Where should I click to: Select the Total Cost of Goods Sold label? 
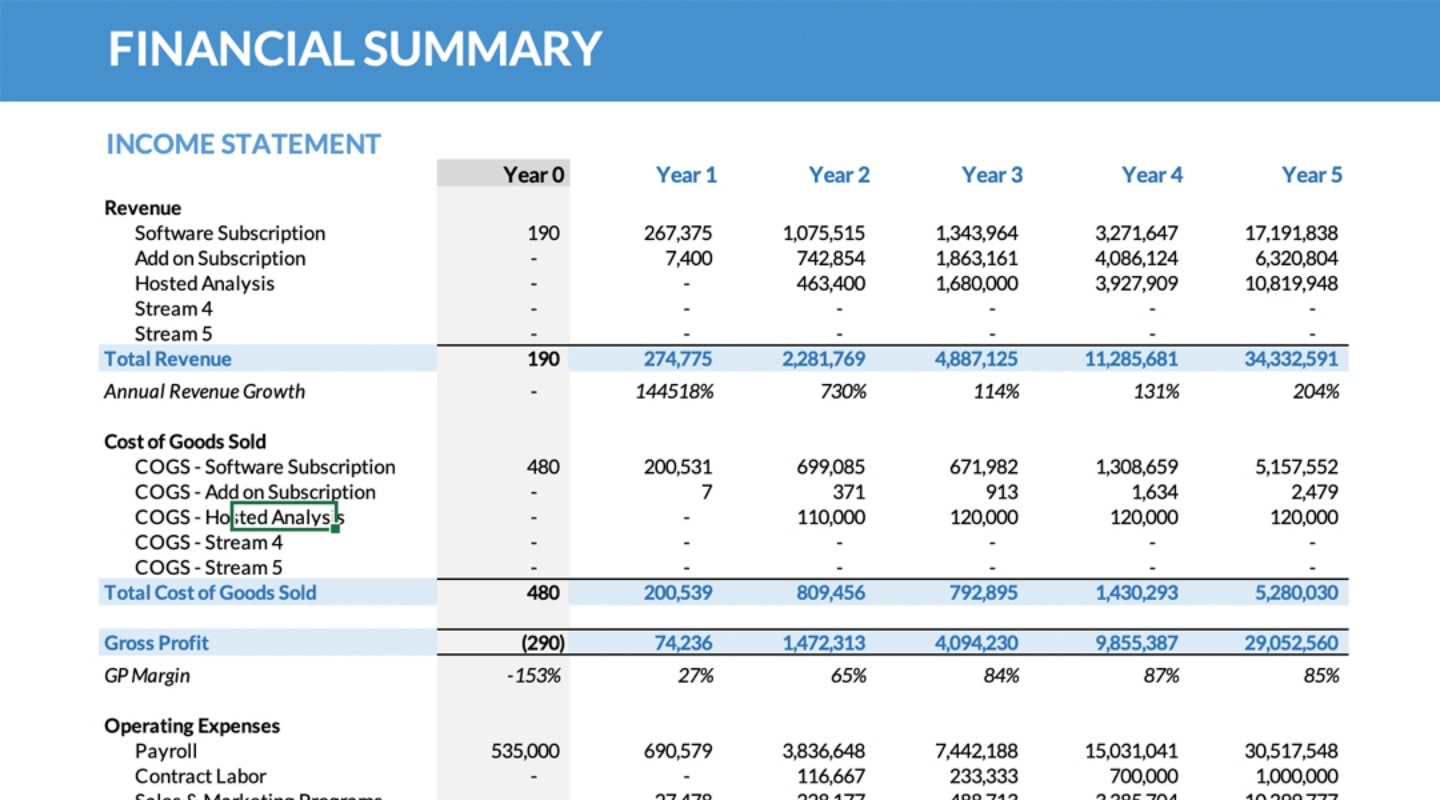210,592
